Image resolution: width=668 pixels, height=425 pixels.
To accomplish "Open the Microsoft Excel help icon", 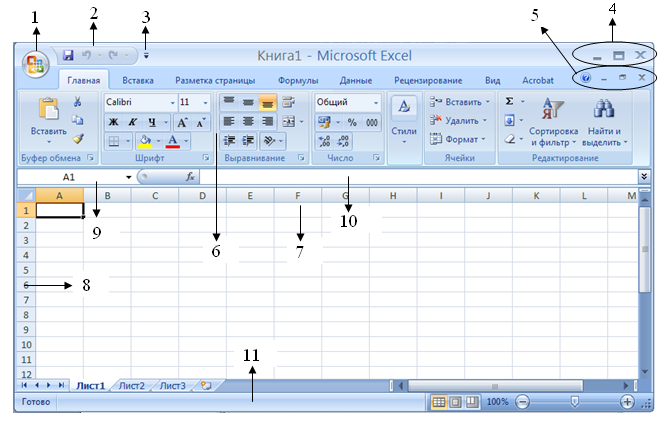I will pos(586,78).
